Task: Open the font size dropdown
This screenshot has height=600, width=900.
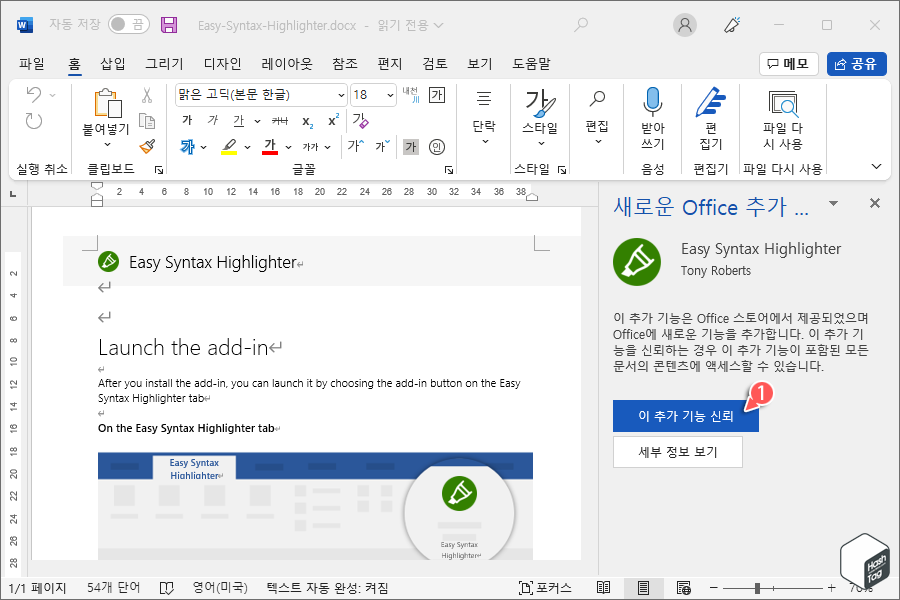Action: coord(389,95)
